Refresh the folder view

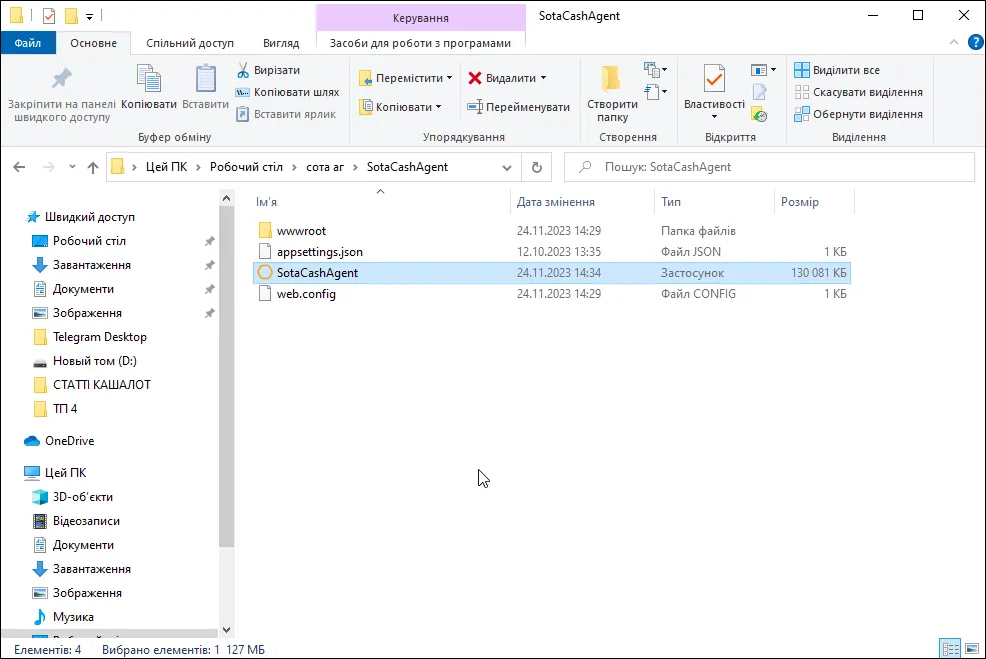(x=536, y=167)
